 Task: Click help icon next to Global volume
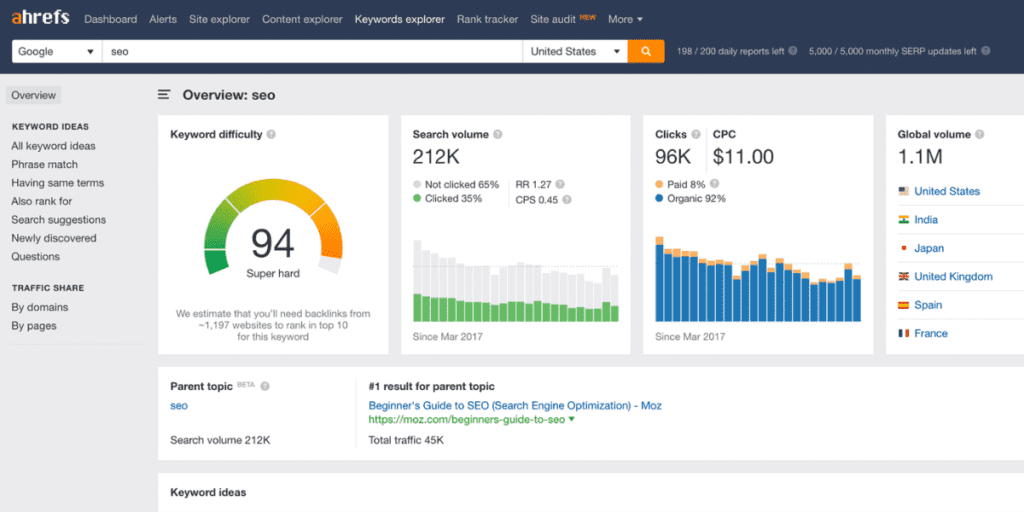[x=980, y=134]
